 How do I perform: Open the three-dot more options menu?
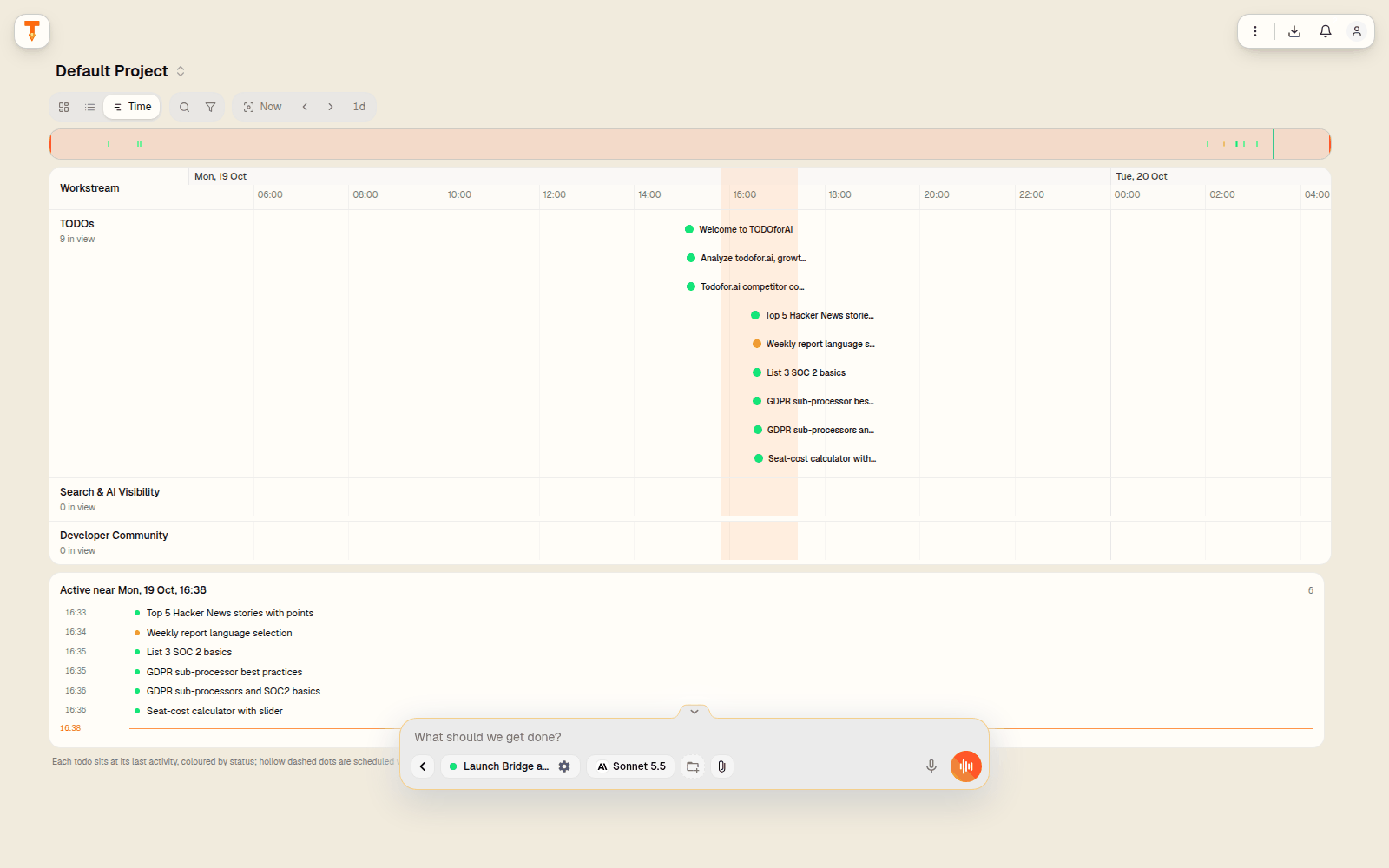1255,31
